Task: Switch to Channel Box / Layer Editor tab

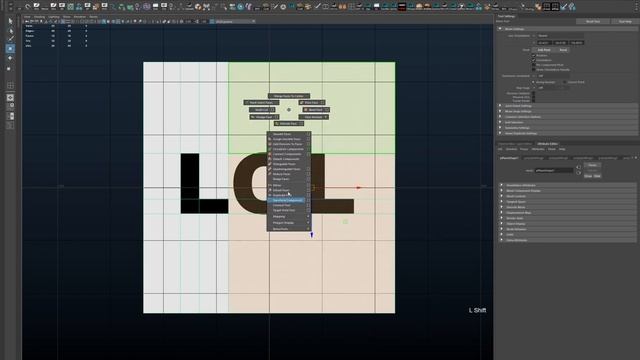Action: 516,144
